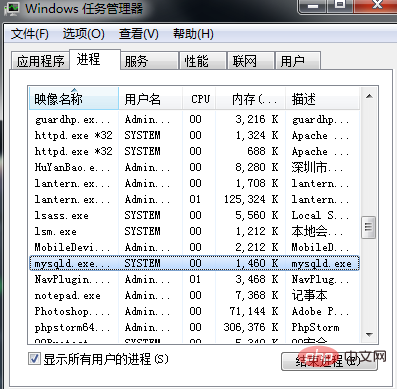Click the 本地会... description cell
This screenshot has height=389, width=397.
(317, 231)
